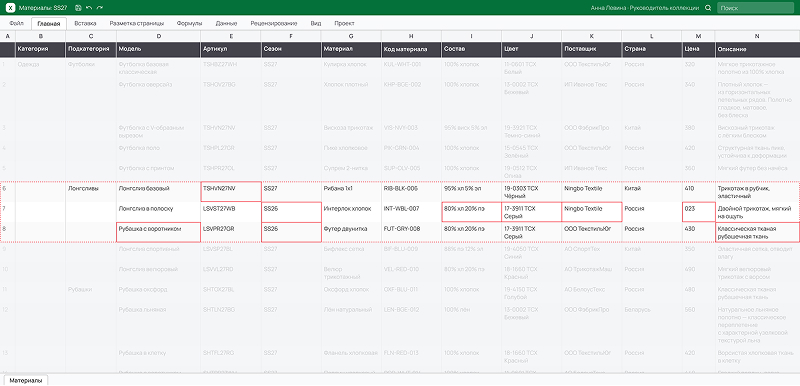Select row number 8

click(7, 232)
